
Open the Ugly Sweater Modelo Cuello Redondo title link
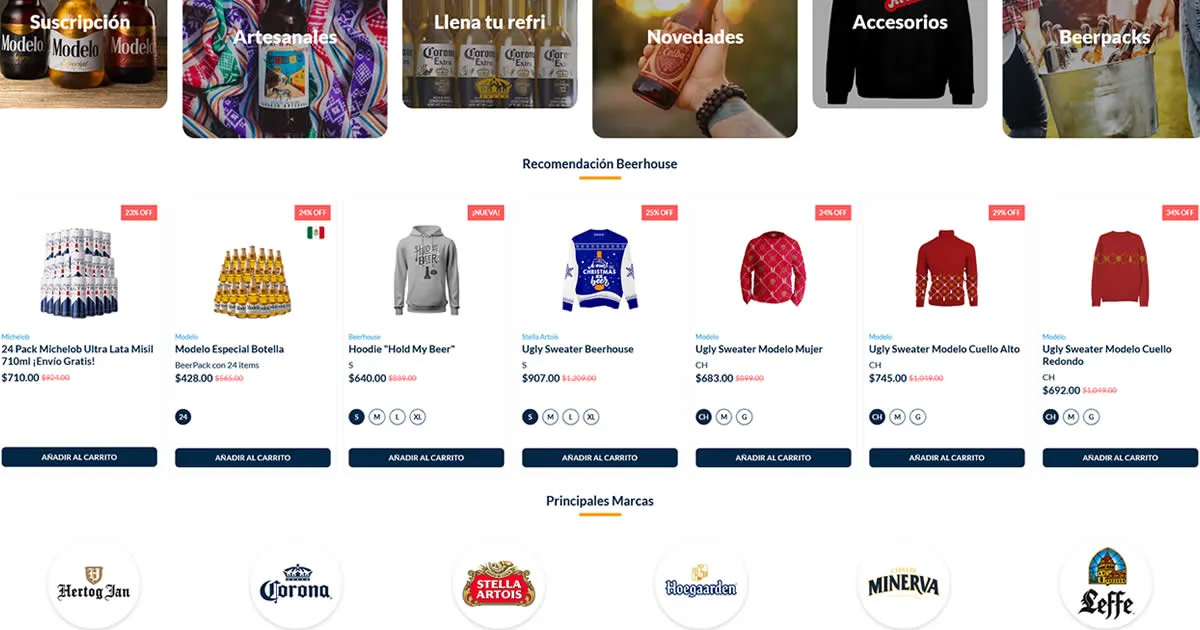click(x=1107, y=355)
